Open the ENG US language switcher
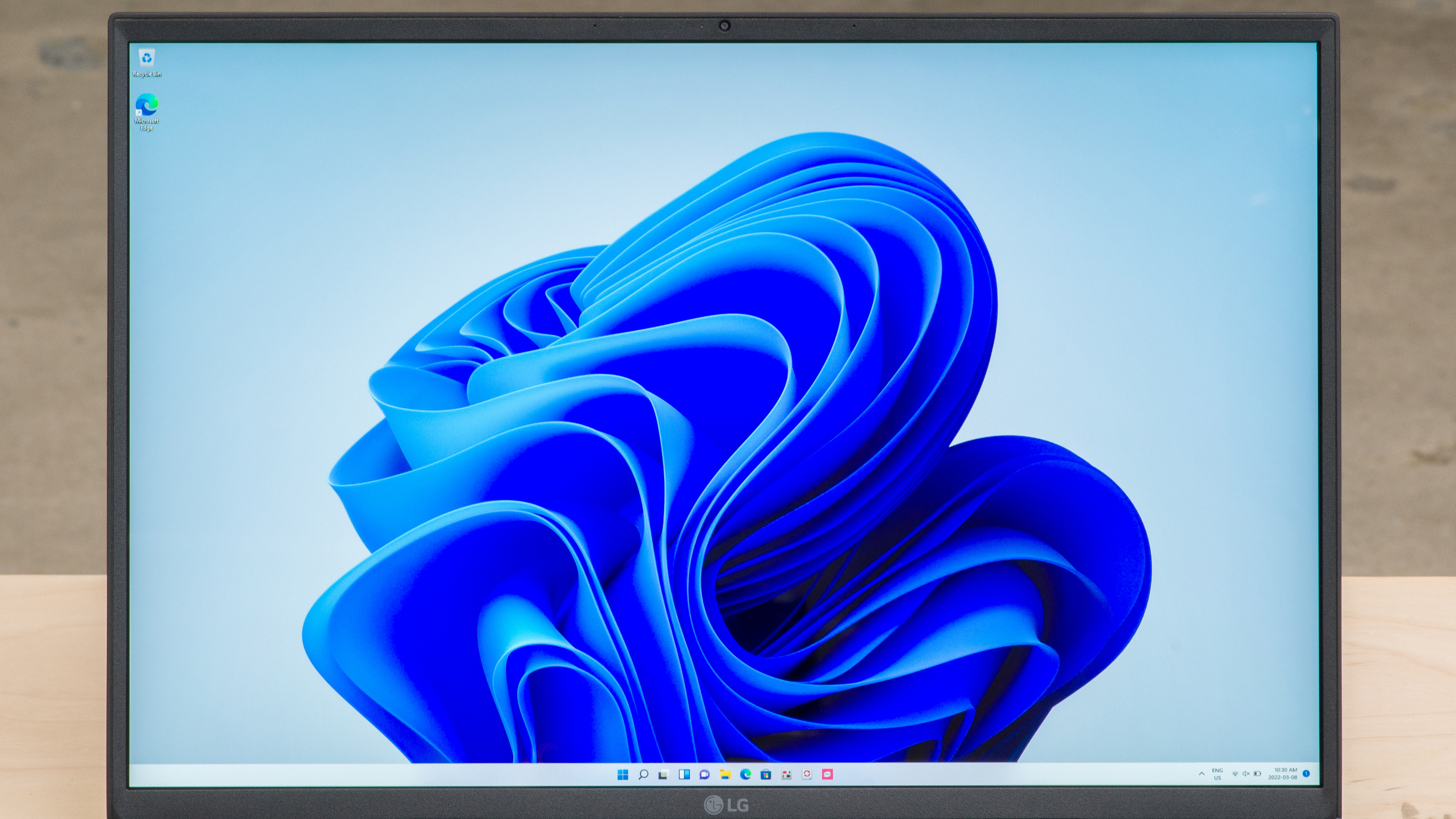This screenshot has height=819, width=1456. point(1218,774)
